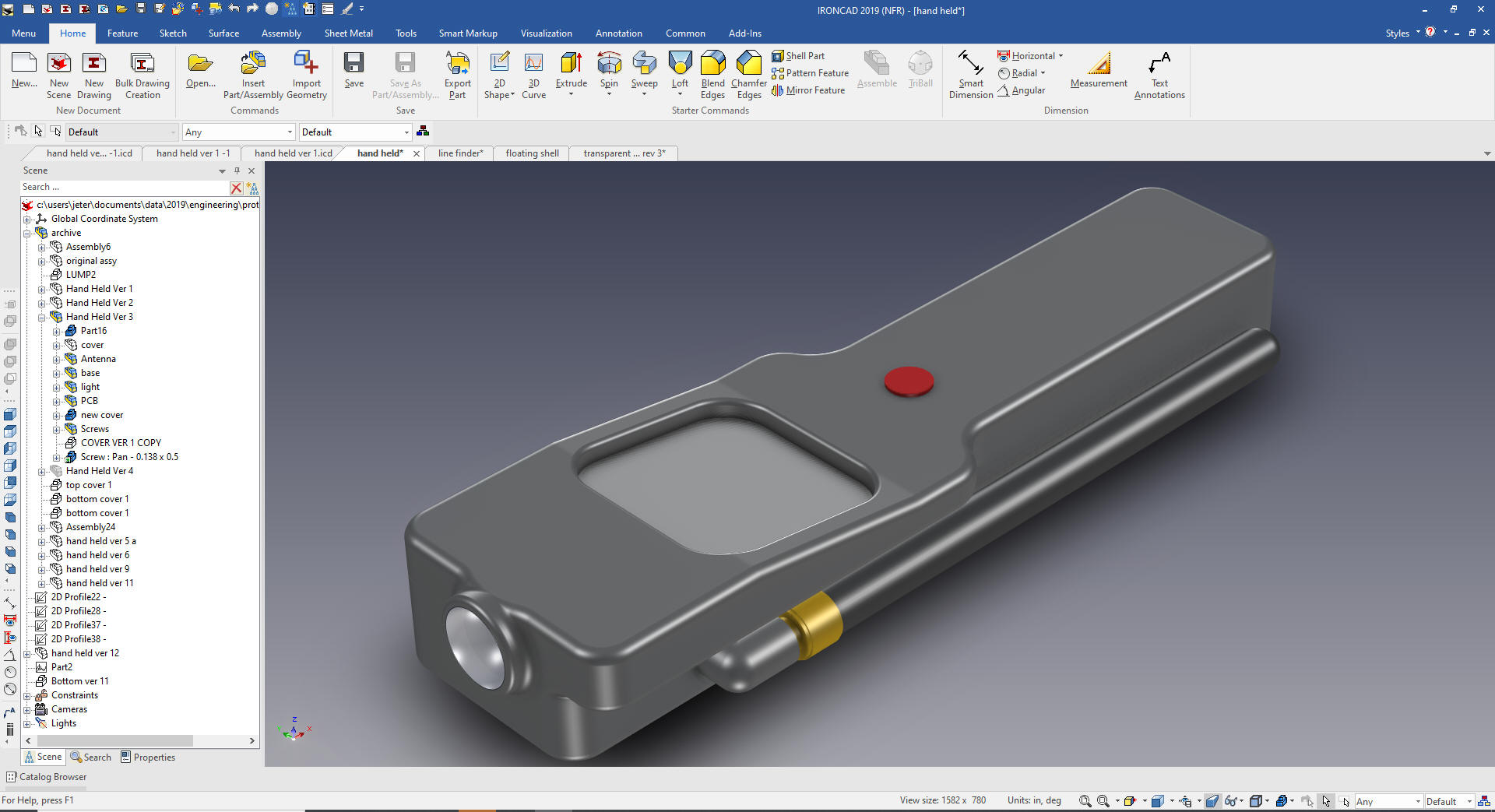Select the Spin feature tool

(609, 64)
